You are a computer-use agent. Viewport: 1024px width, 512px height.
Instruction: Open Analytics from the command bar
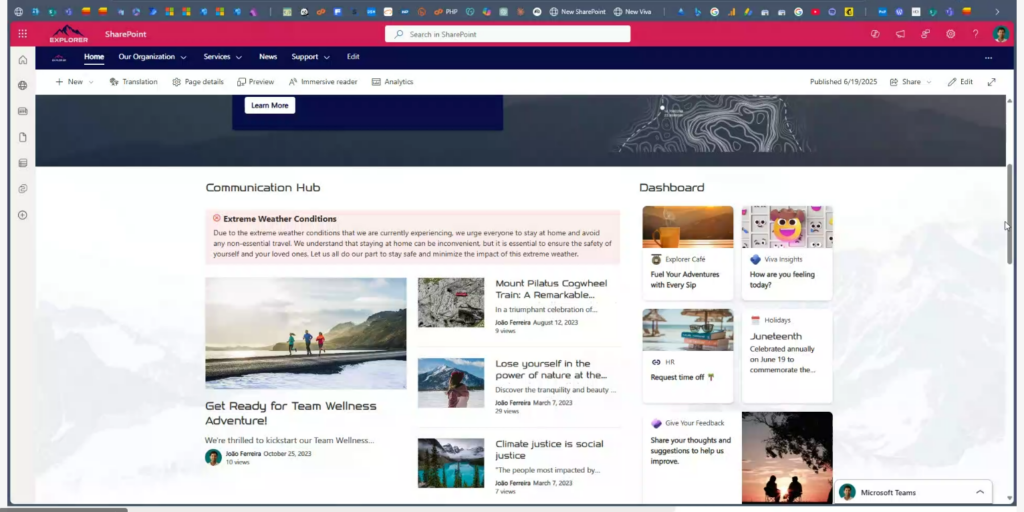click(392, 82)
